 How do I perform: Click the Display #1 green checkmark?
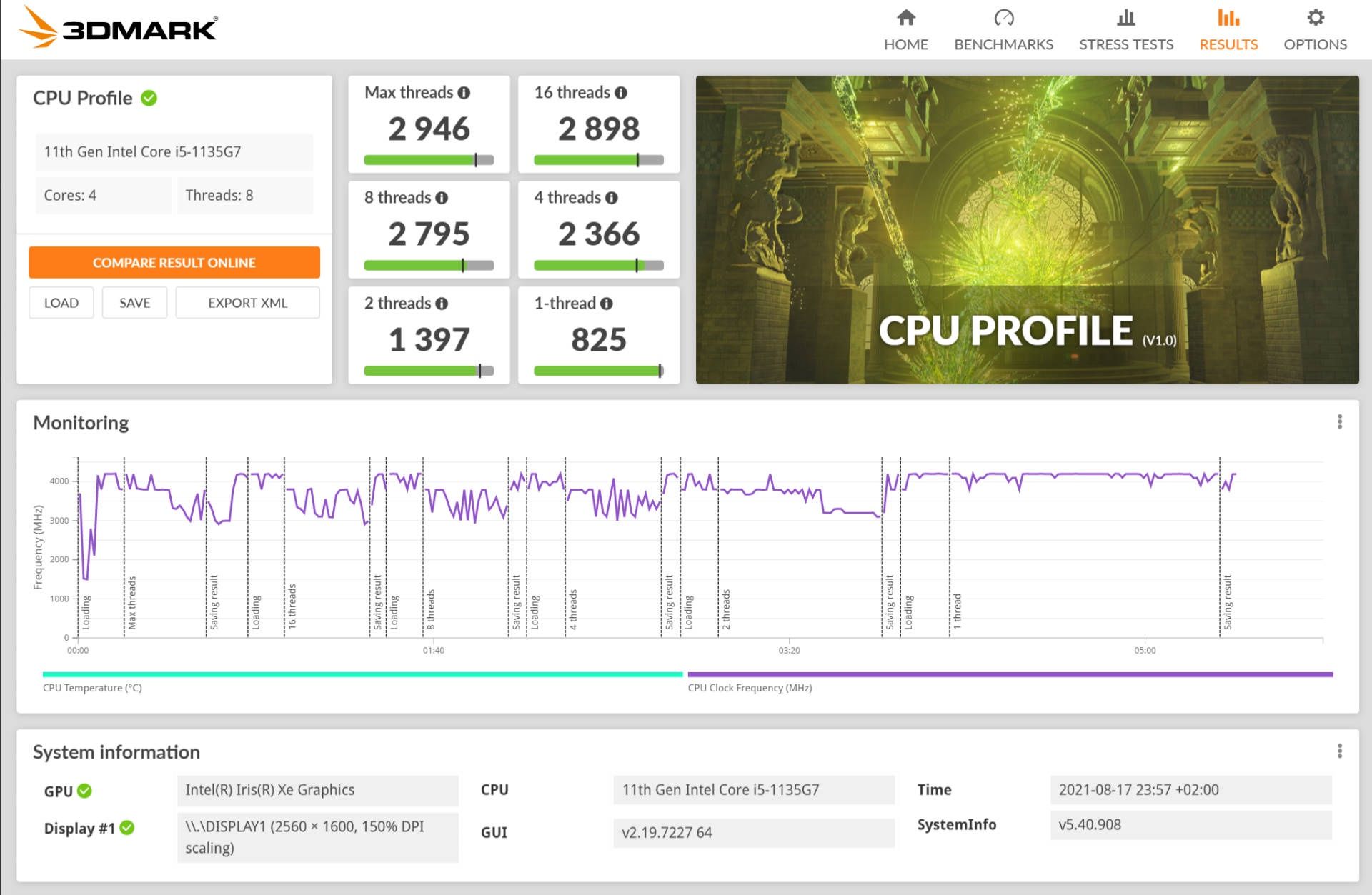(x=127, y=828)
